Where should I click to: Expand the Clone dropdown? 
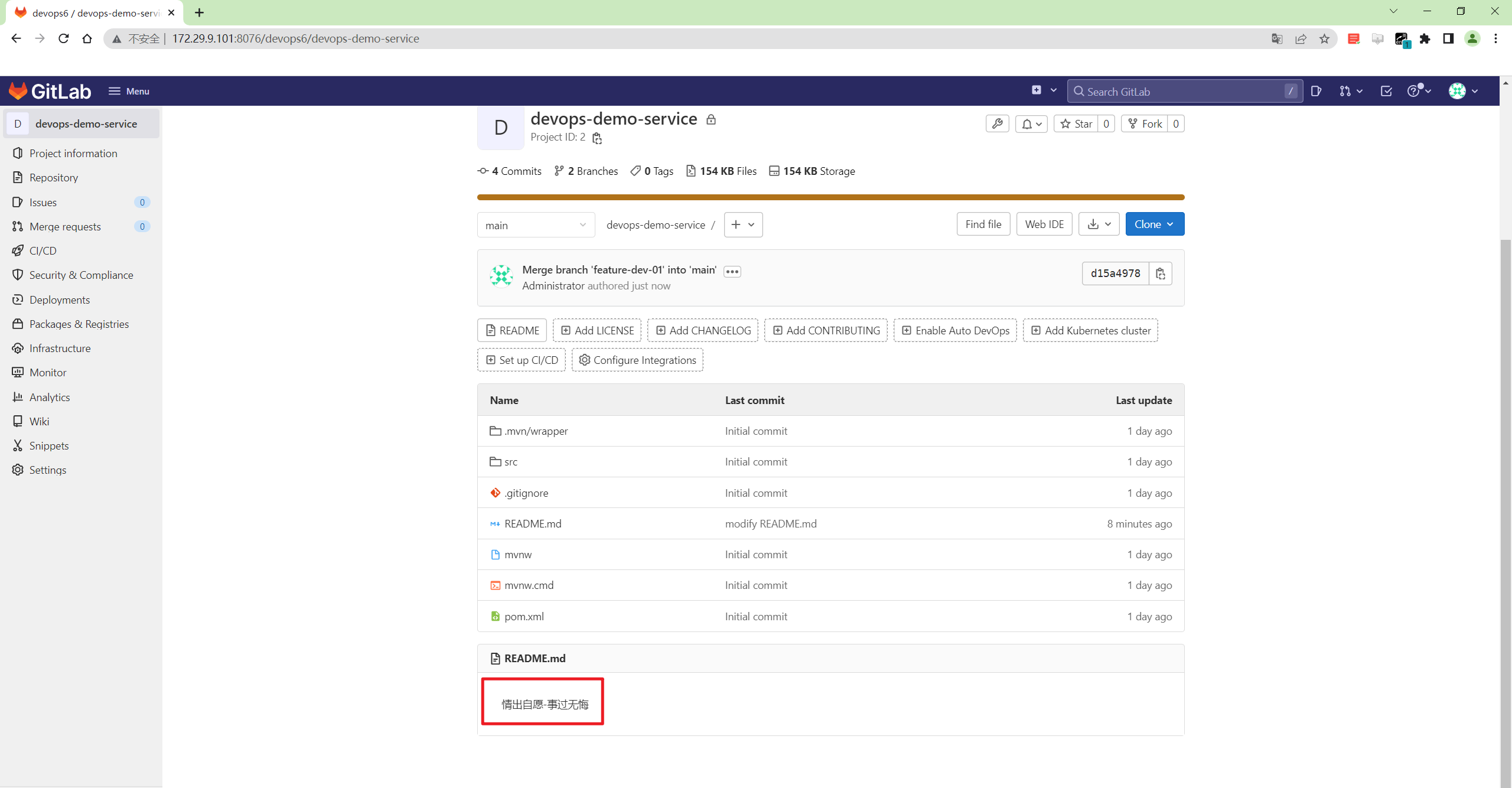click(1154, 224)
